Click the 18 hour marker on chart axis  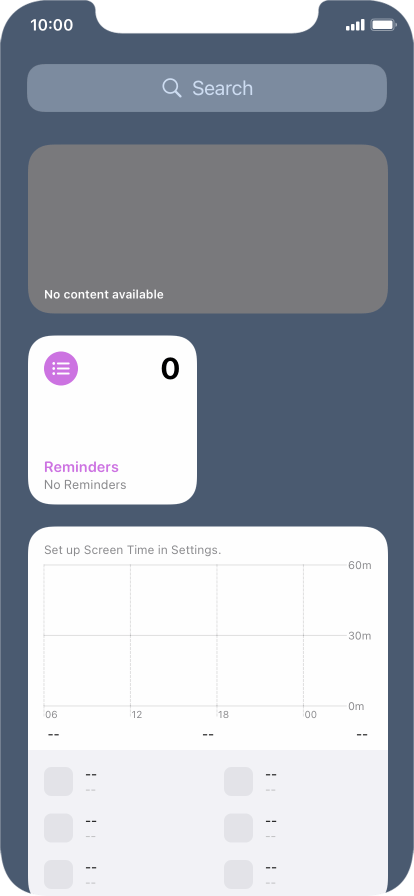point(223,715)
